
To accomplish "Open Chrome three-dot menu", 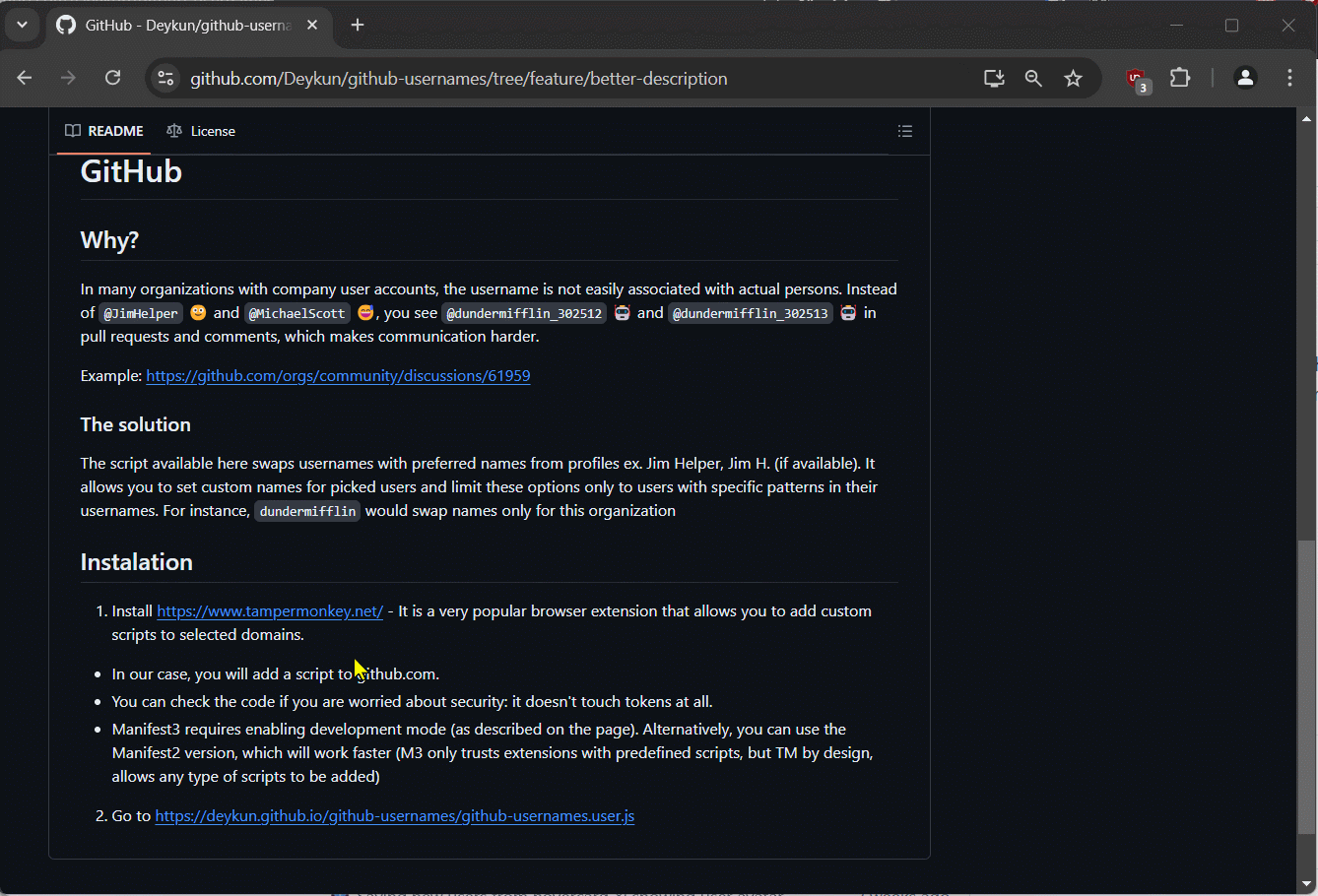I will (1289, 78).
